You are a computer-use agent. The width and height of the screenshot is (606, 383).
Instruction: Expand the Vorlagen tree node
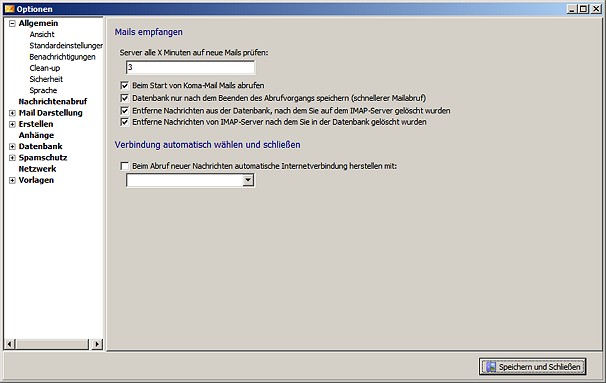click(x=12, y=180)
